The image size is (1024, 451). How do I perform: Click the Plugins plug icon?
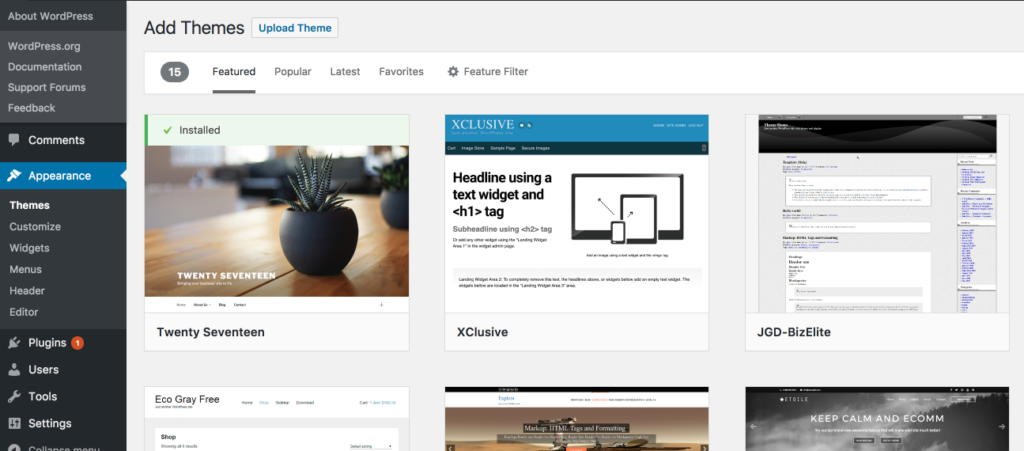pyautogui.click(x=14, y=343)
